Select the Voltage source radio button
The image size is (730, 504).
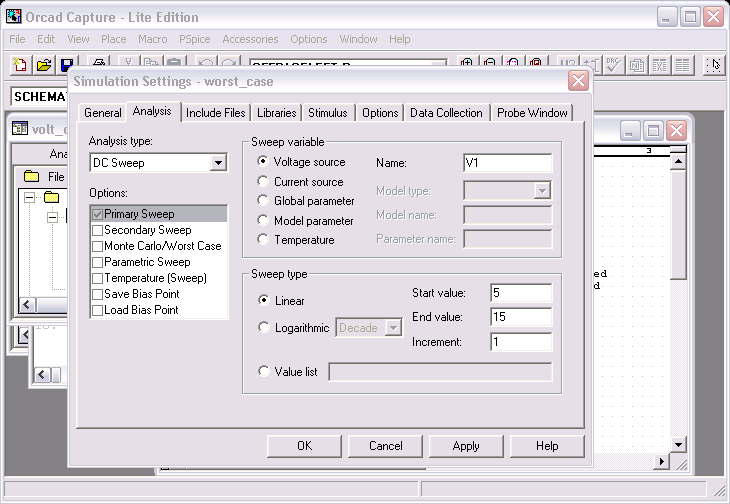click(x=263, y=161)
